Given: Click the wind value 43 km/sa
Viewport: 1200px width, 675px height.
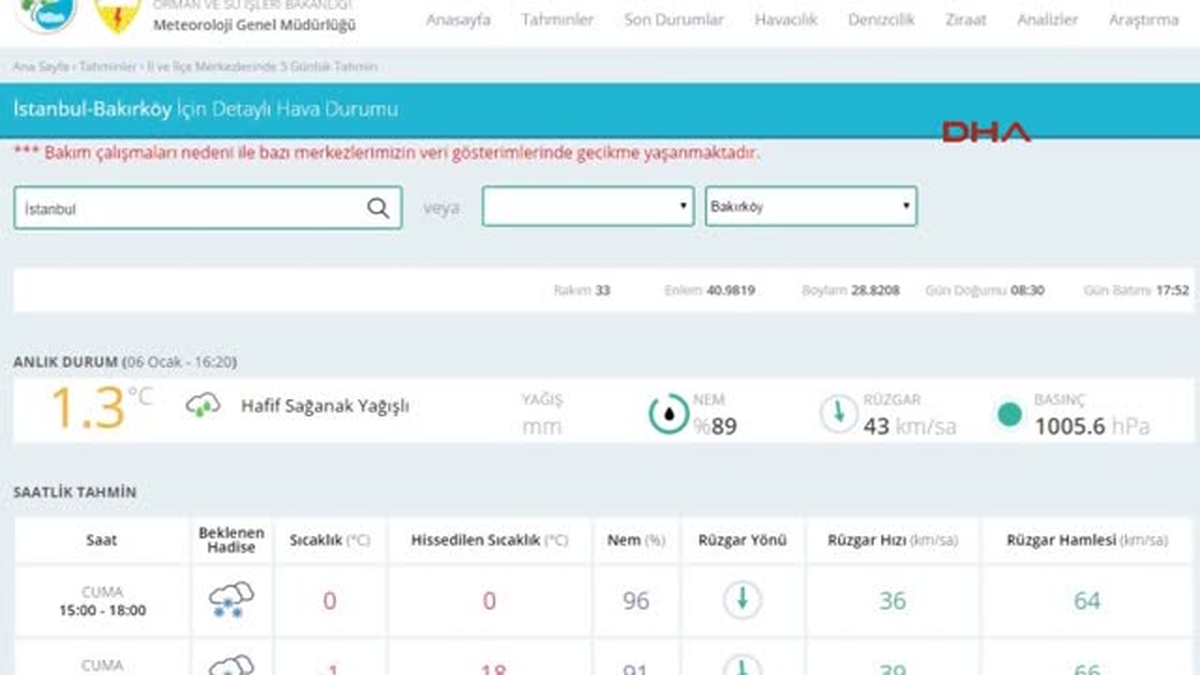Looking at the screenshot, I should 910,427.
